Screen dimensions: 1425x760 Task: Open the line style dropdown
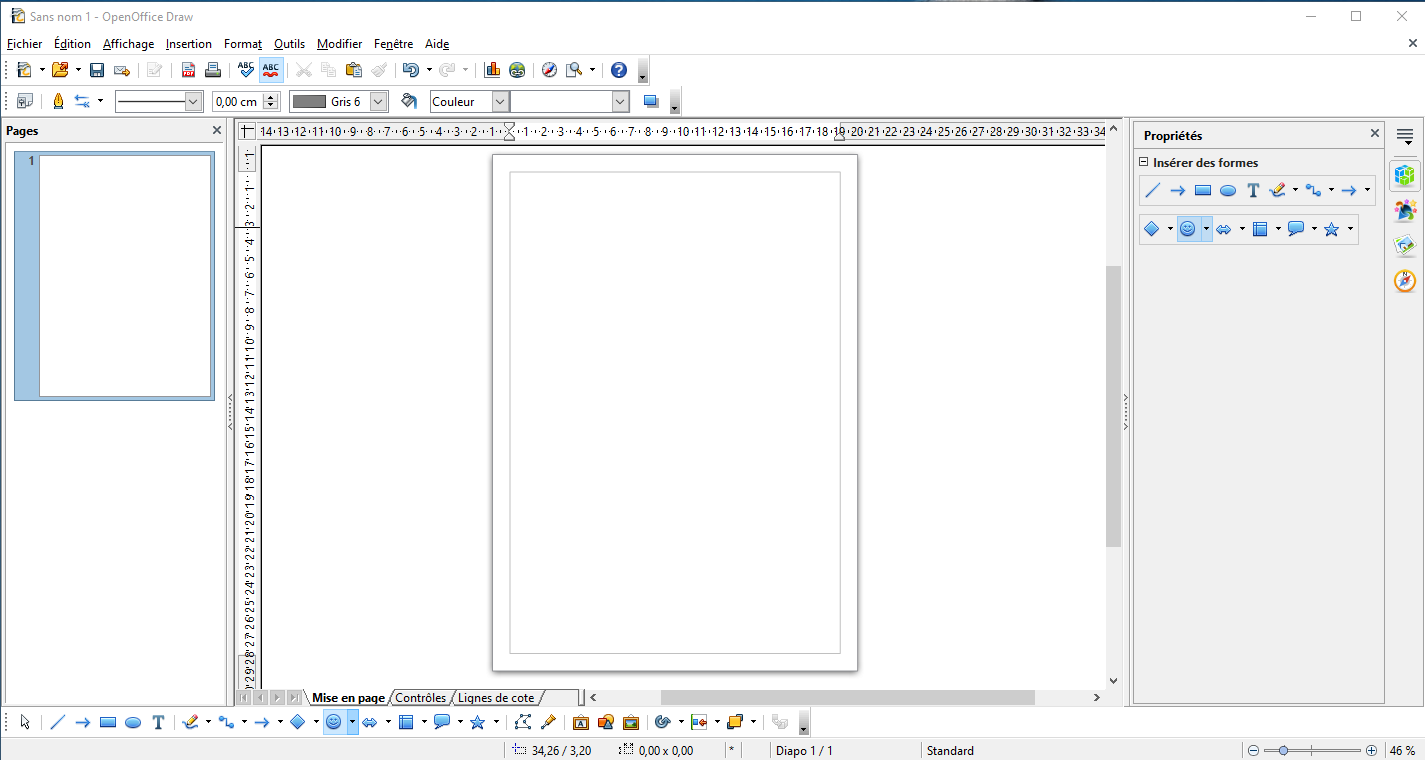pos(193,101)
